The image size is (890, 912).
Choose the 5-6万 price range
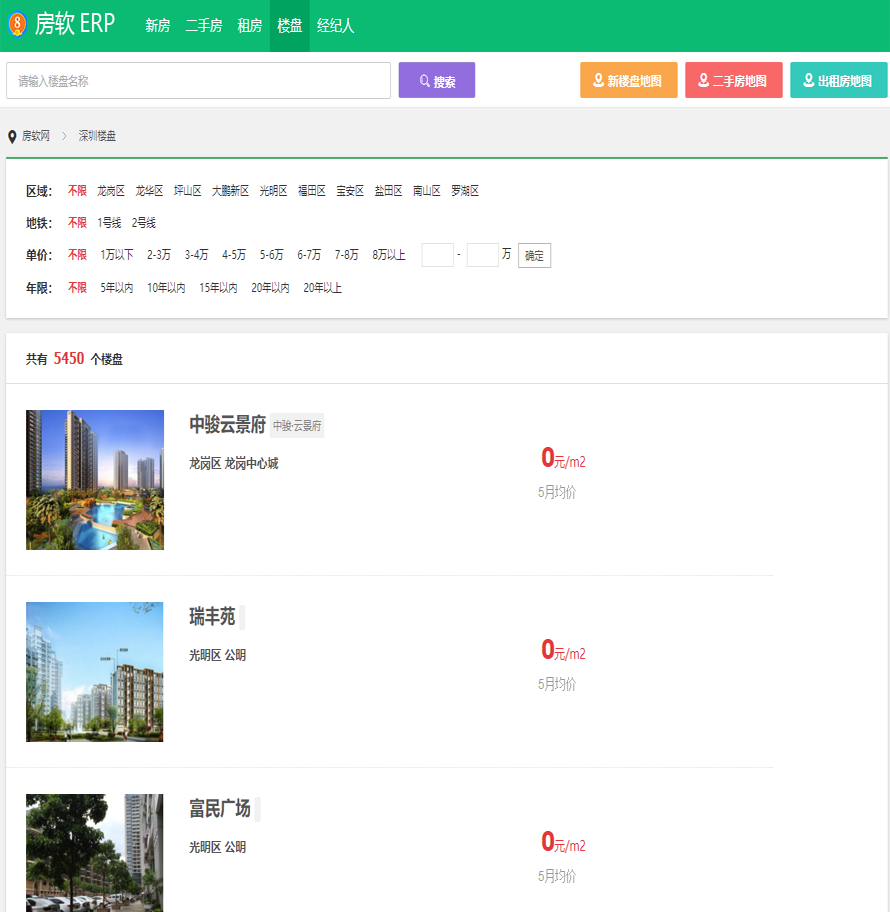click(272, 255)
